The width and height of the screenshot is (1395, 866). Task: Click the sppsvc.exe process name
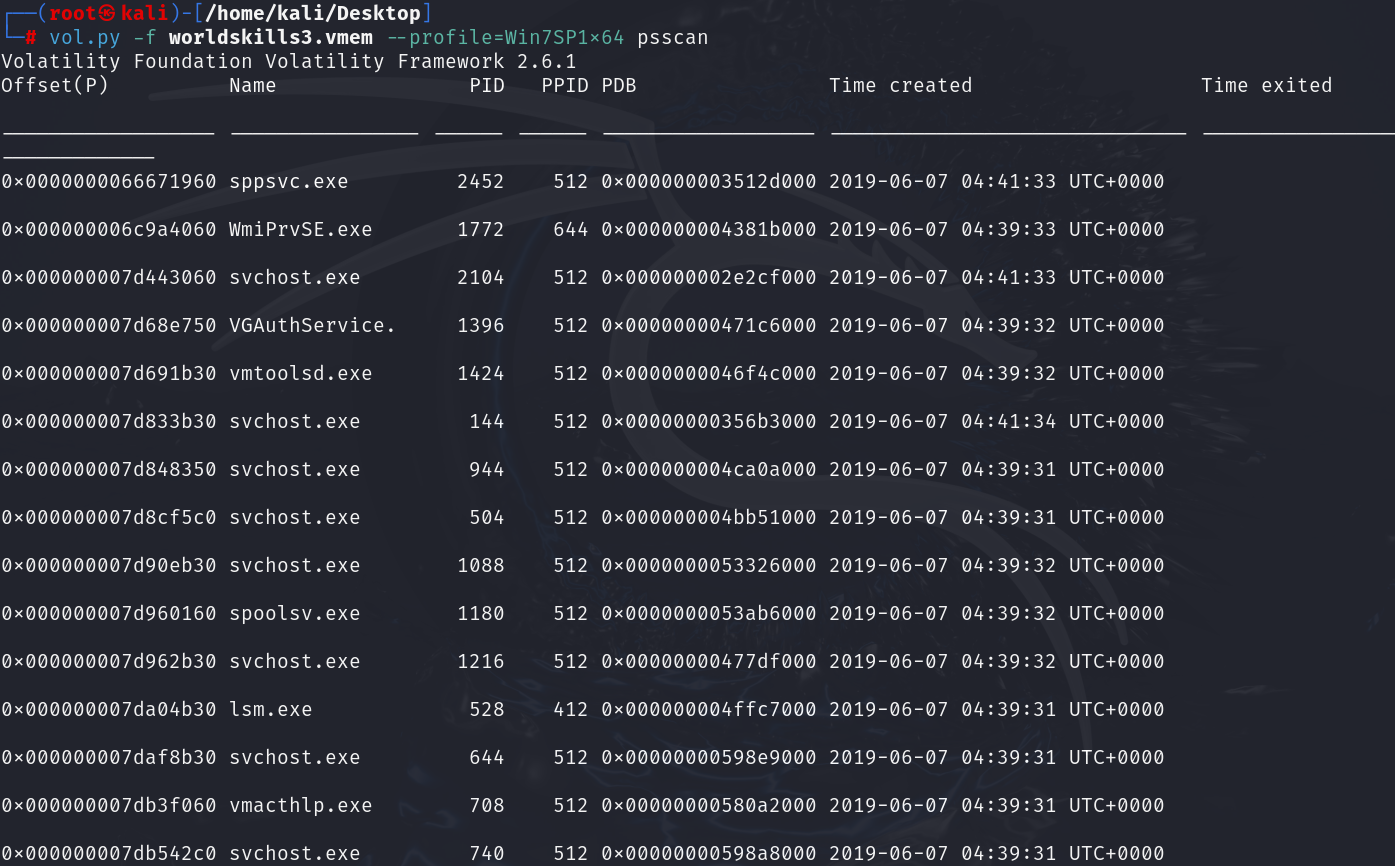tap(289, 181)
